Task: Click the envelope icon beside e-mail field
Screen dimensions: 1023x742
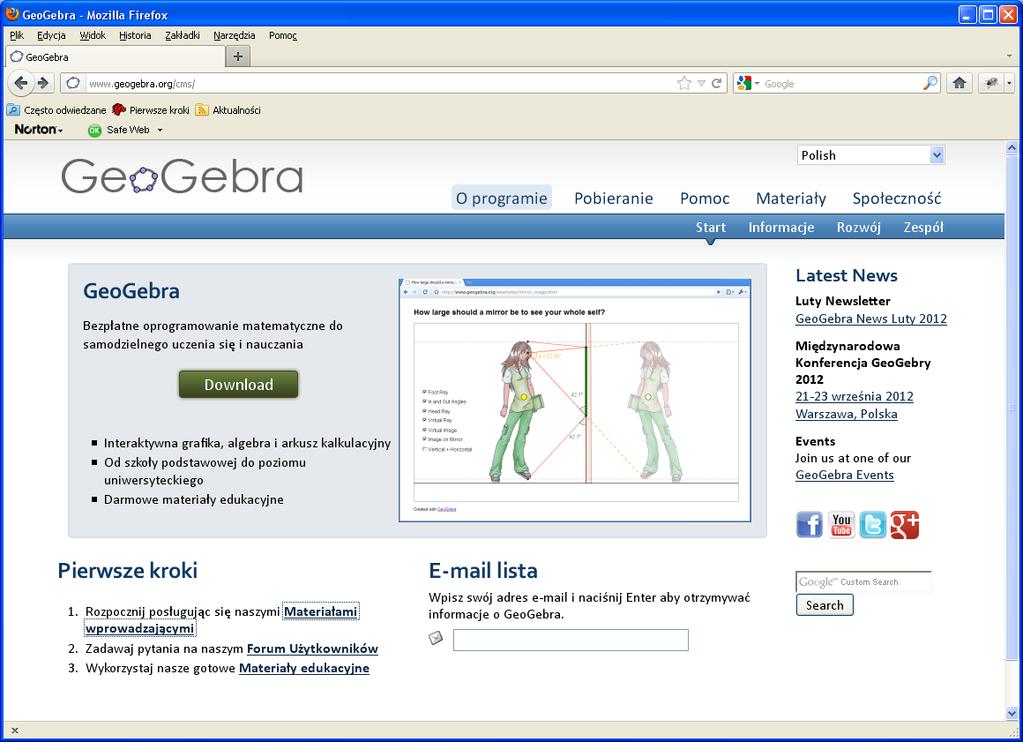Action: coord(436,638)
